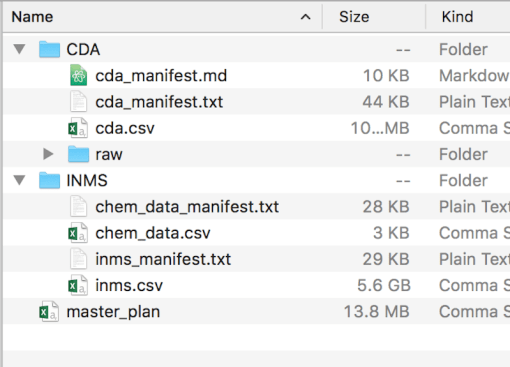This screenshot has height=367, width=510.
Task: Click the empty area below the file list
Action: [255, 345]
